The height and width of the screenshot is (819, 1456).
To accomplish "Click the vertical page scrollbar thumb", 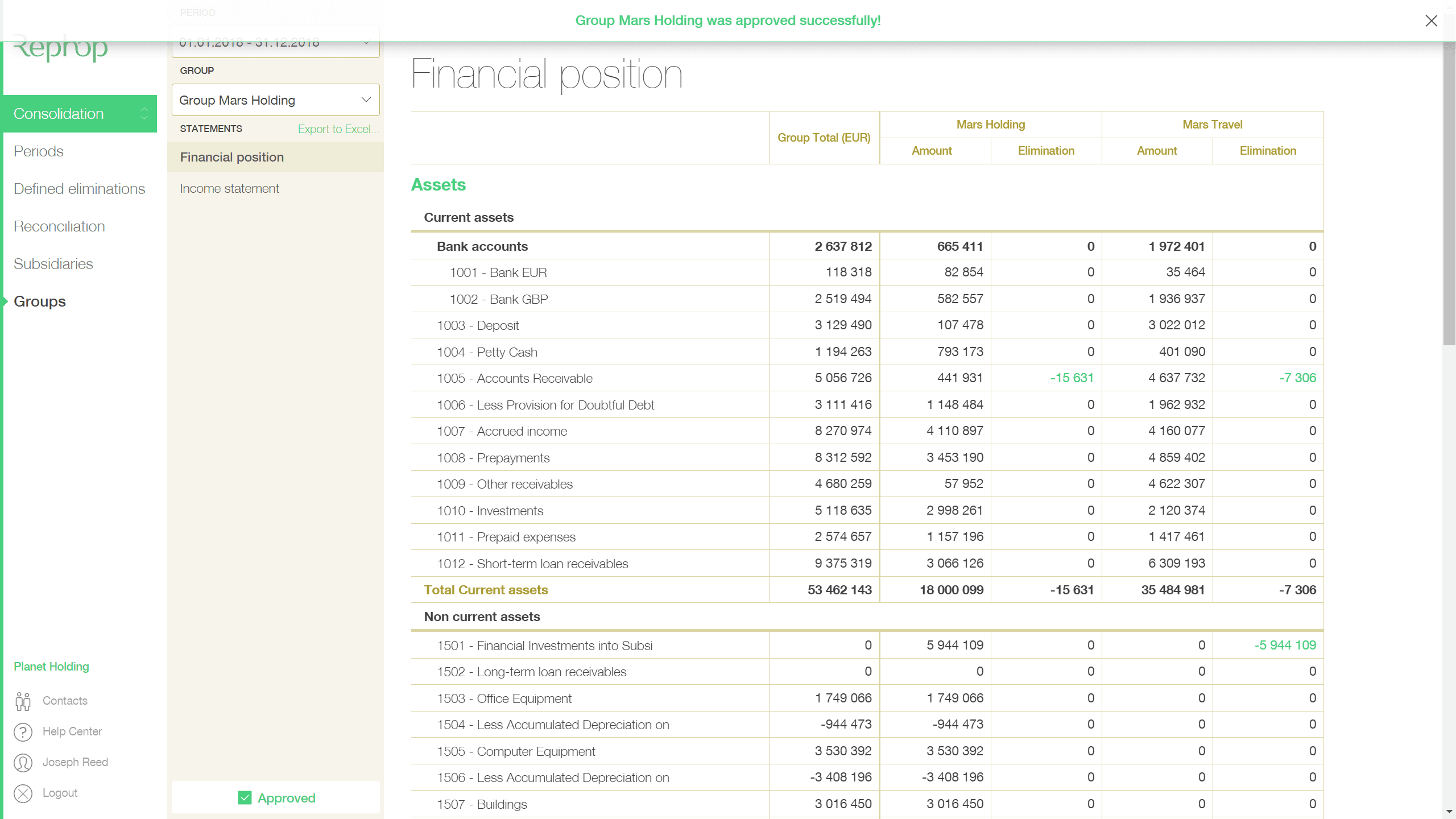I will click(x=1449, y=193).
